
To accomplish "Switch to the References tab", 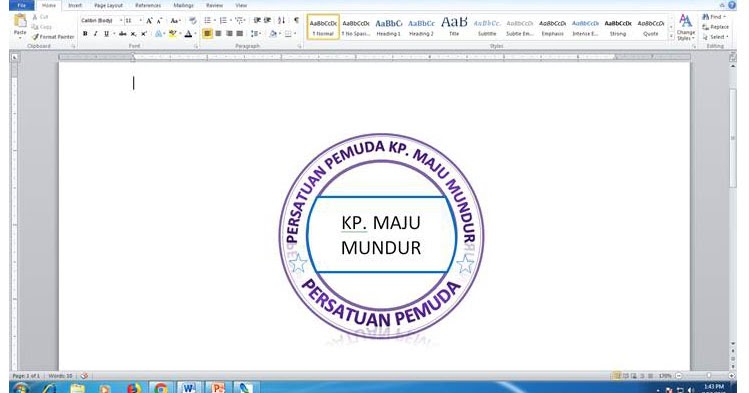I will click(x=148, y=5).
